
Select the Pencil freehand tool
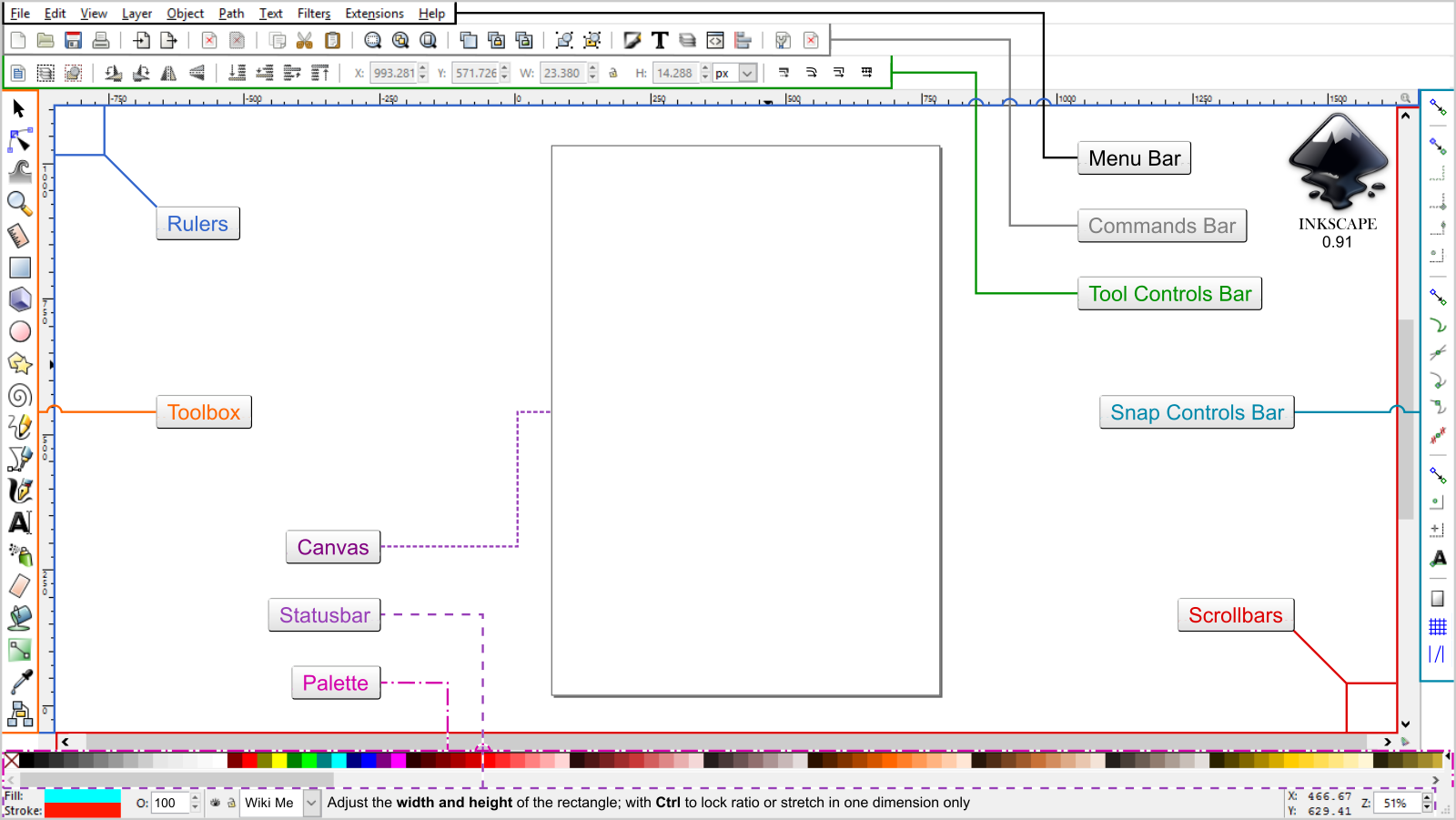tap(19, 426)
